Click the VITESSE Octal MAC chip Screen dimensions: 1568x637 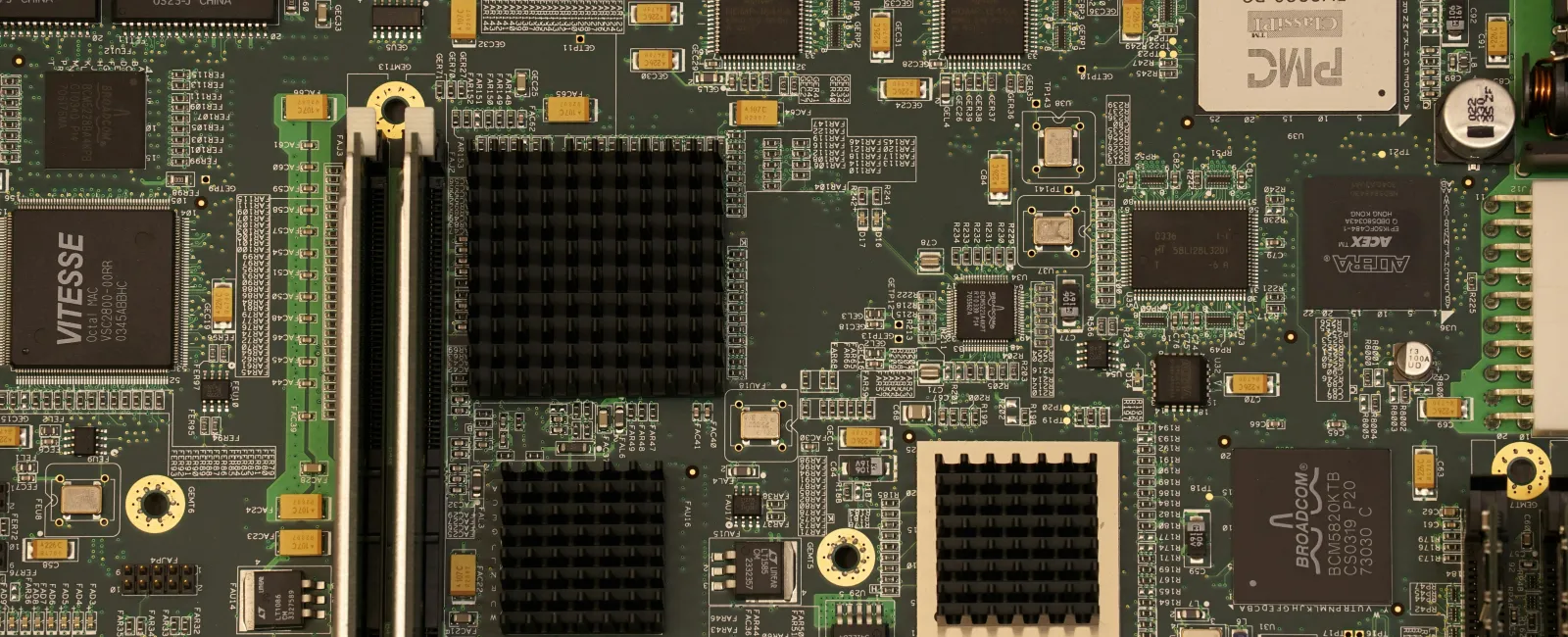pyautogui.click(x=93, y=288)
